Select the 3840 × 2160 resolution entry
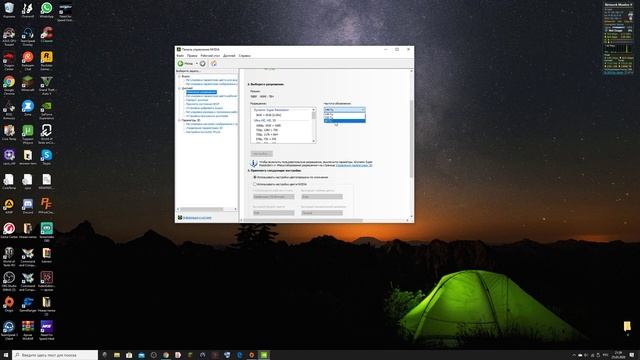 (x=268, y=115)
